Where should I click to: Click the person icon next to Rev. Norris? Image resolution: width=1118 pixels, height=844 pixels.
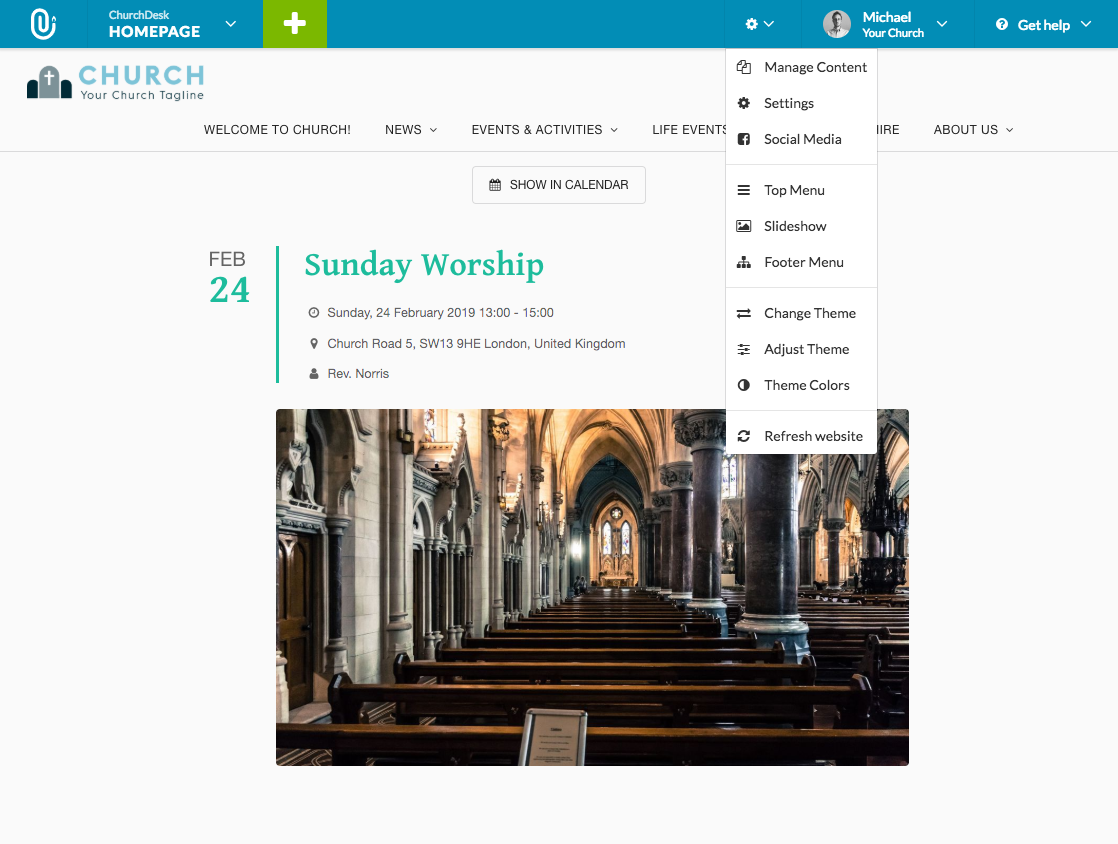coord(313,373)
